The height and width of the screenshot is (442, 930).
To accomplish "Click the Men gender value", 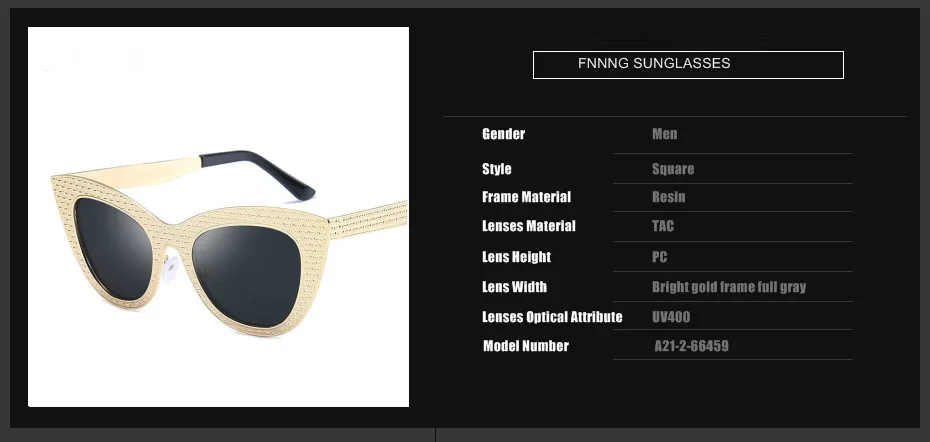I will (664, 134).
